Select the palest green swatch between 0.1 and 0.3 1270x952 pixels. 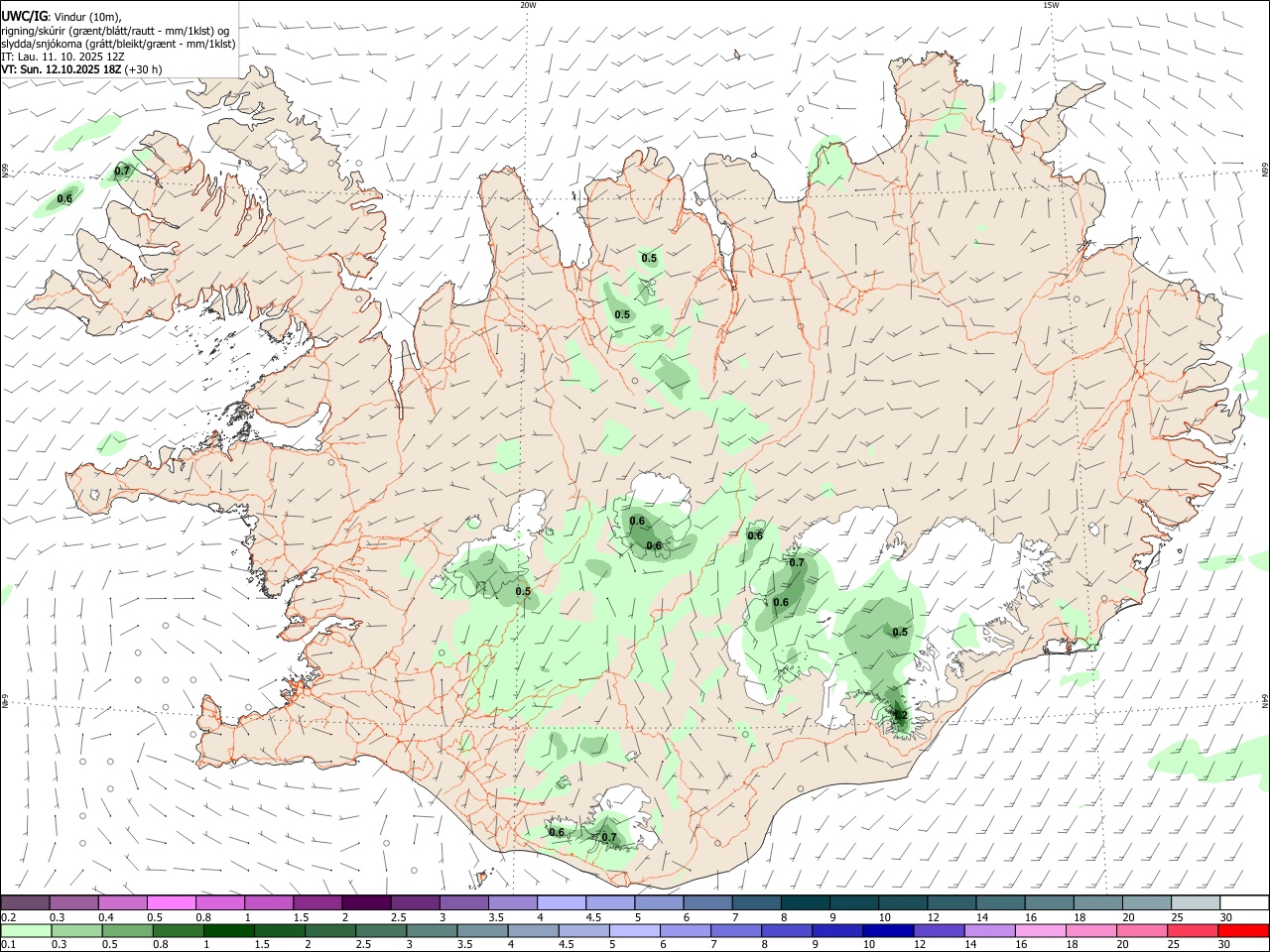27,930
